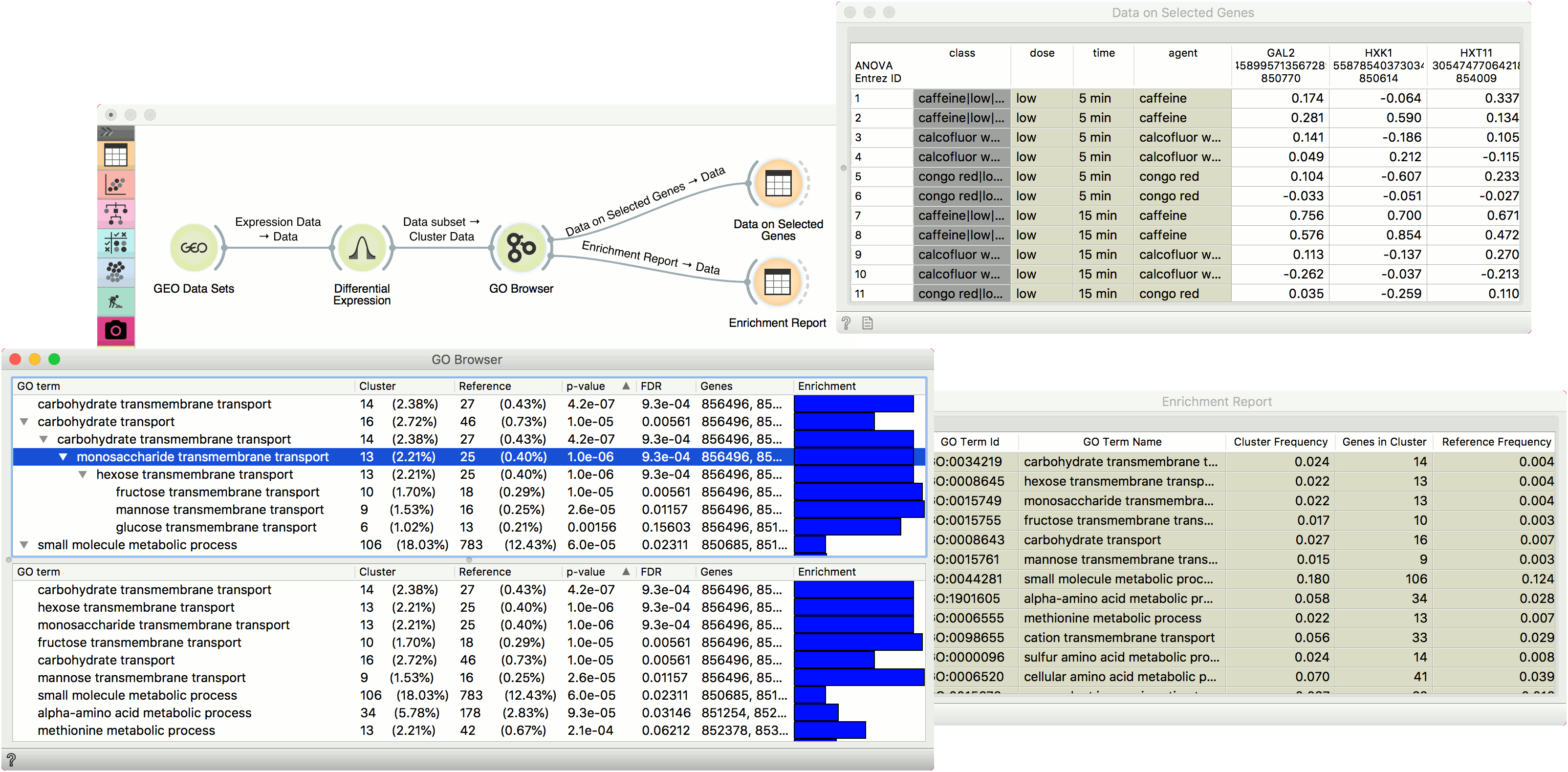Select fructose transmembrane transport in upper tree

click(469, 492)
